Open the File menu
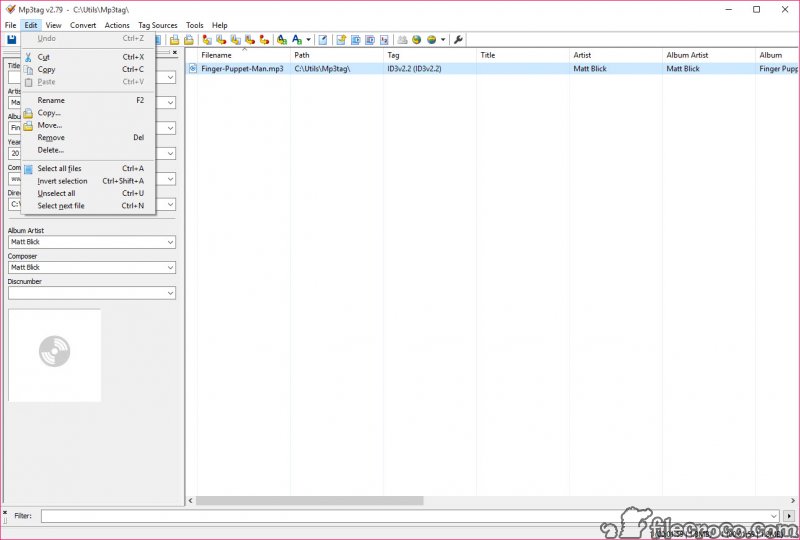 pos(11,25)
